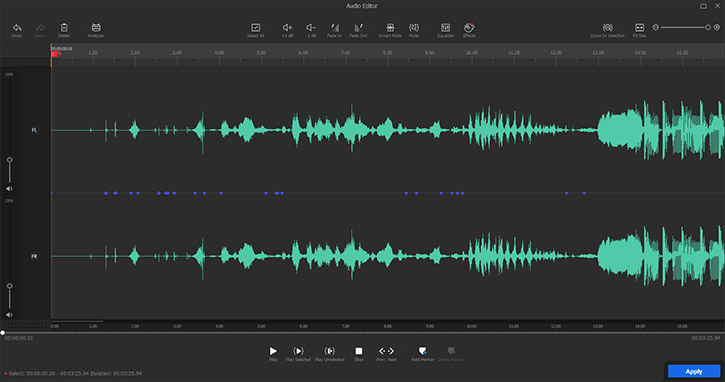Viewport: 725px width, 382px height.
Task: Click the FL channel volume slider knob
Action: coord(9,160)
